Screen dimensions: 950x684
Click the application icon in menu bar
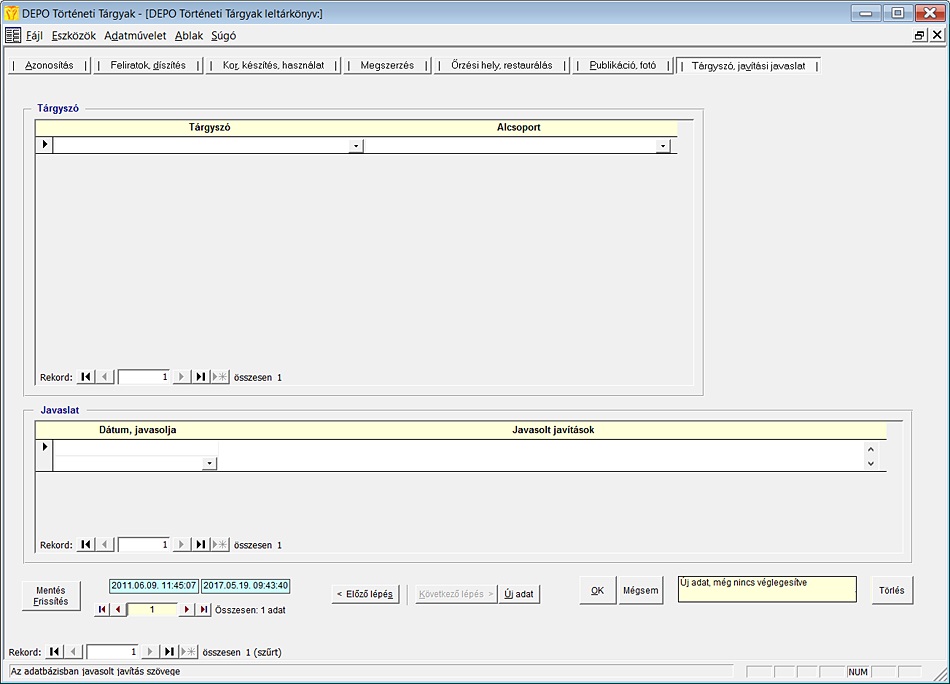[13, 35]
